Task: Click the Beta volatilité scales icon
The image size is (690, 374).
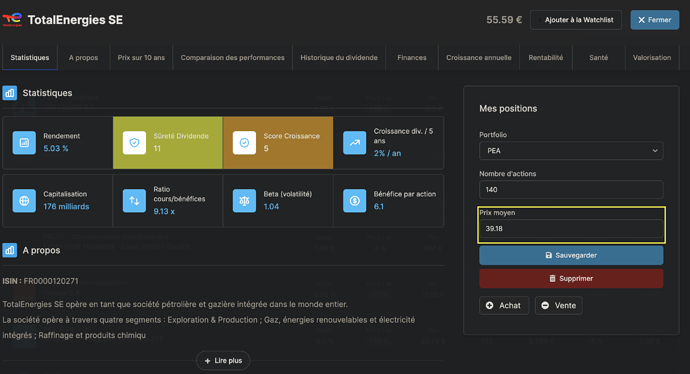Action: click(244, 201)
